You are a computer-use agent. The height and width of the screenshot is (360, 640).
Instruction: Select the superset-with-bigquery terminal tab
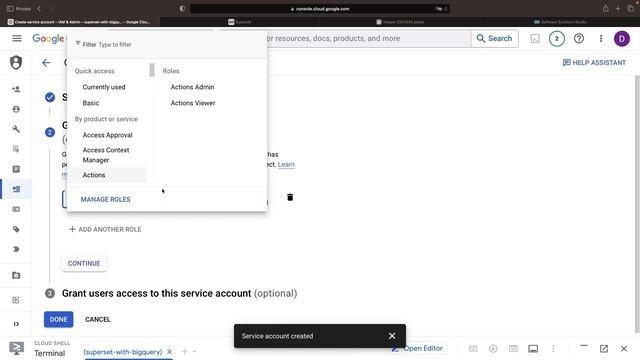[122, 351]
